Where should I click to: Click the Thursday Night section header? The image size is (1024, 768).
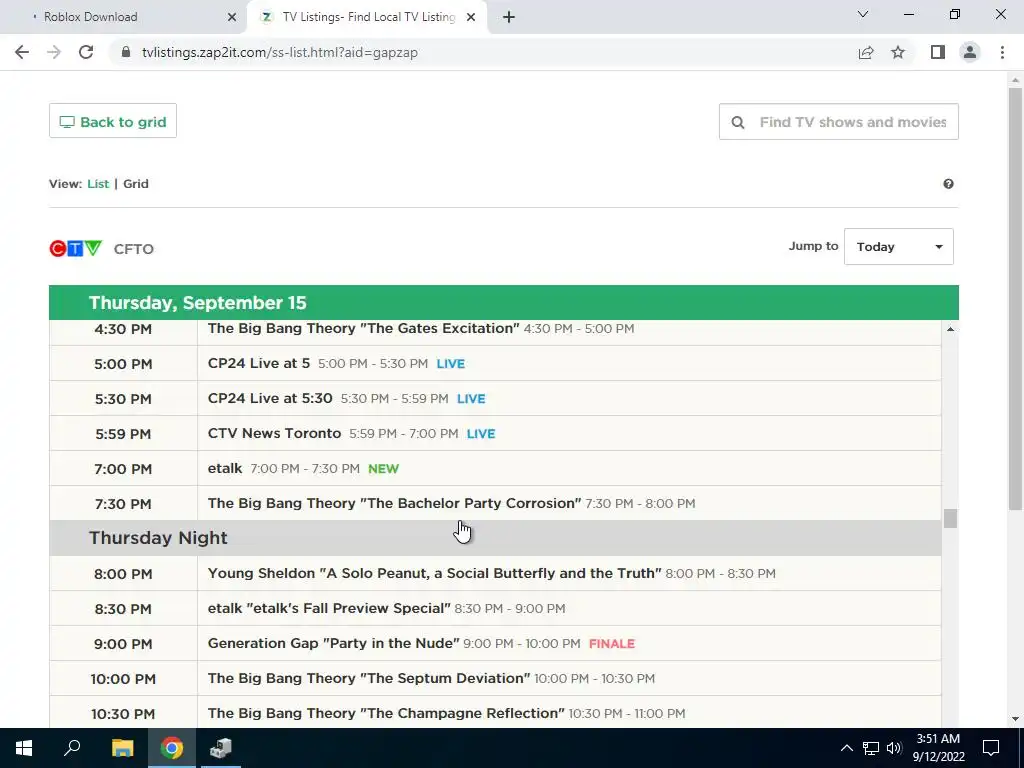pyautogui.click(x=495, y=538)
